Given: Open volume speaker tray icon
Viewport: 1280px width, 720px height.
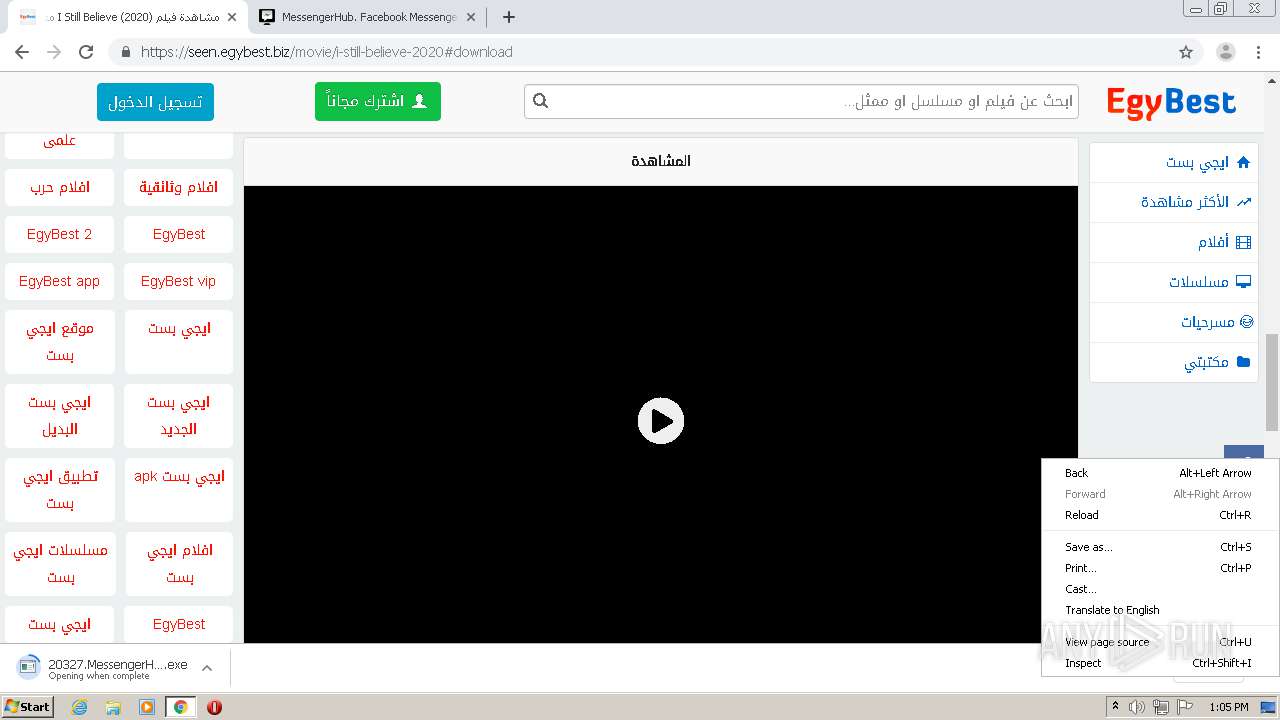Looking at the screenshot, I should tap(1137, 707).
